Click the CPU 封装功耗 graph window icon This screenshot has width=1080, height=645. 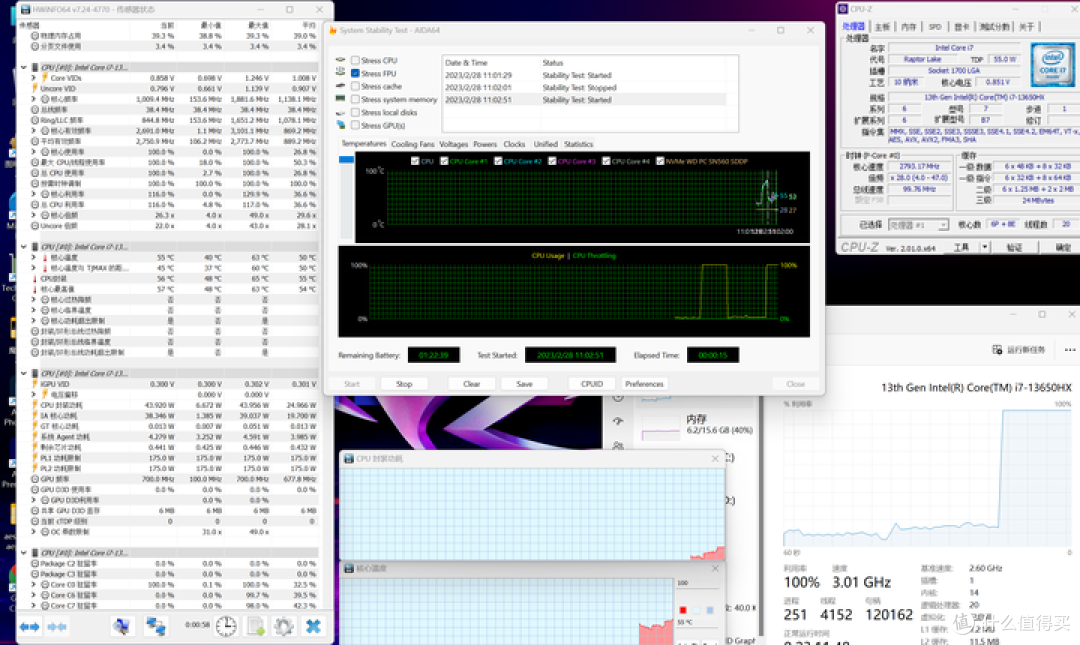tap(349, 459)
